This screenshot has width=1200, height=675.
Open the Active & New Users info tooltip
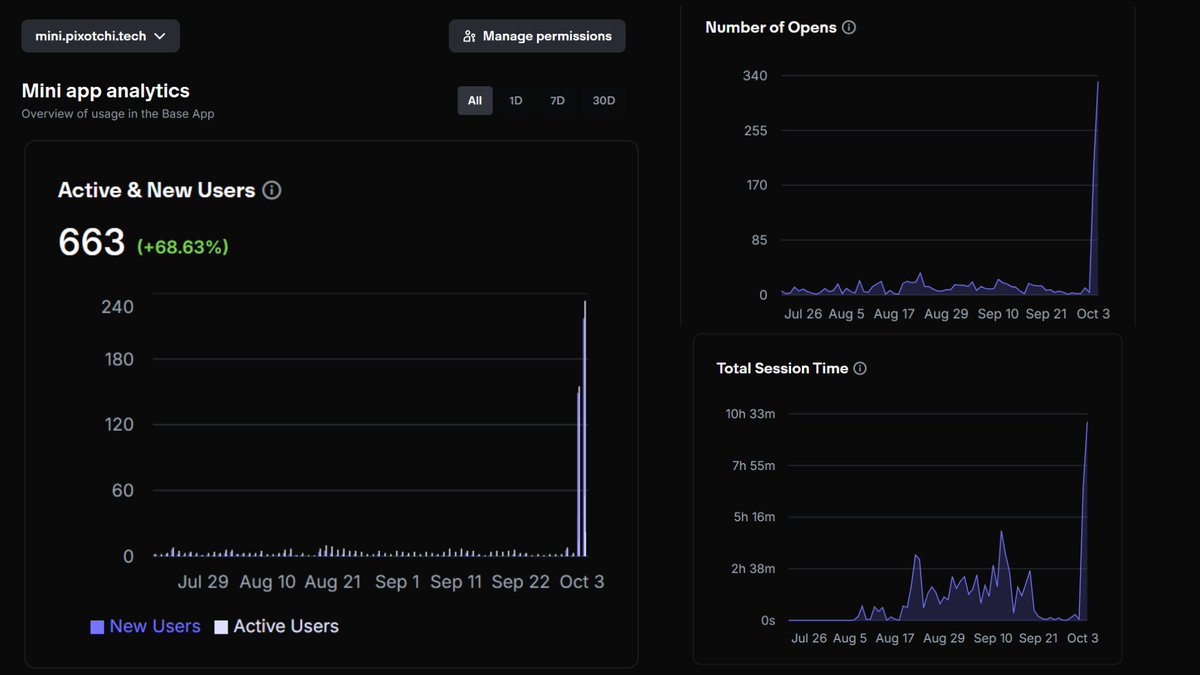[x=271, y=190]
